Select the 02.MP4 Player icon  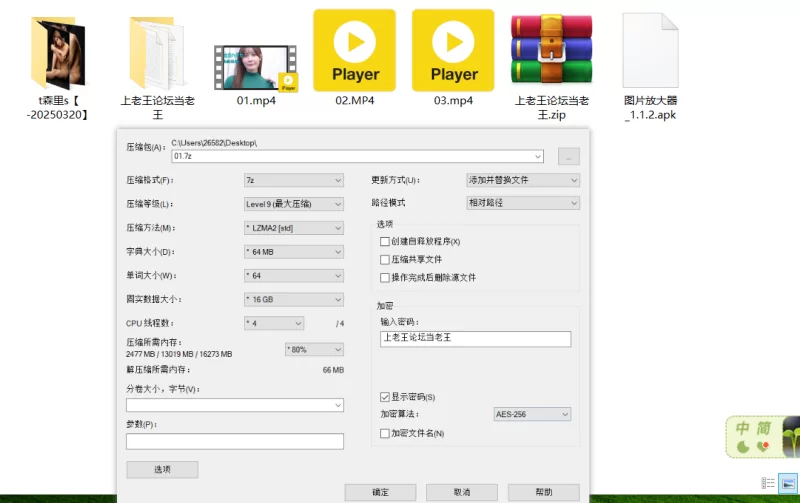click(355, 50)
